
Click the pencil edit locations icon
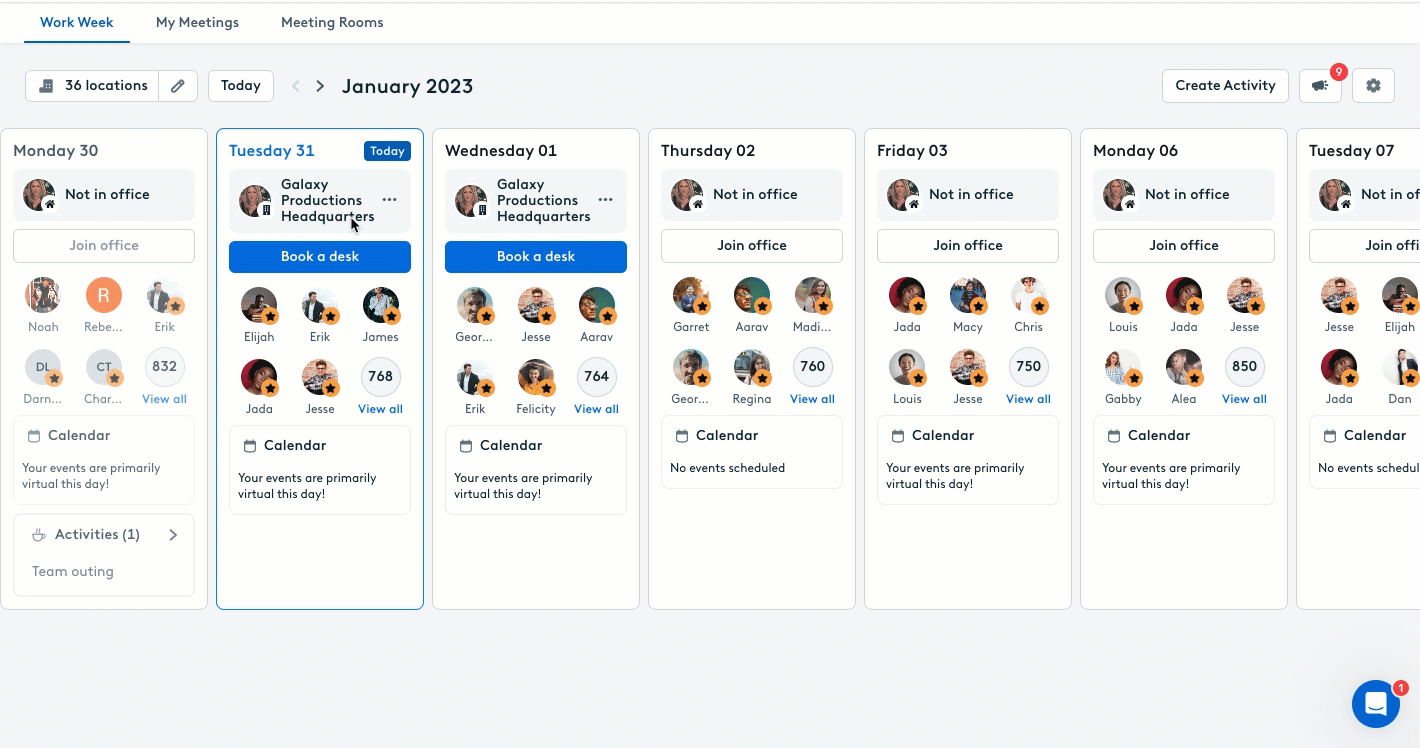click(178, 86)
